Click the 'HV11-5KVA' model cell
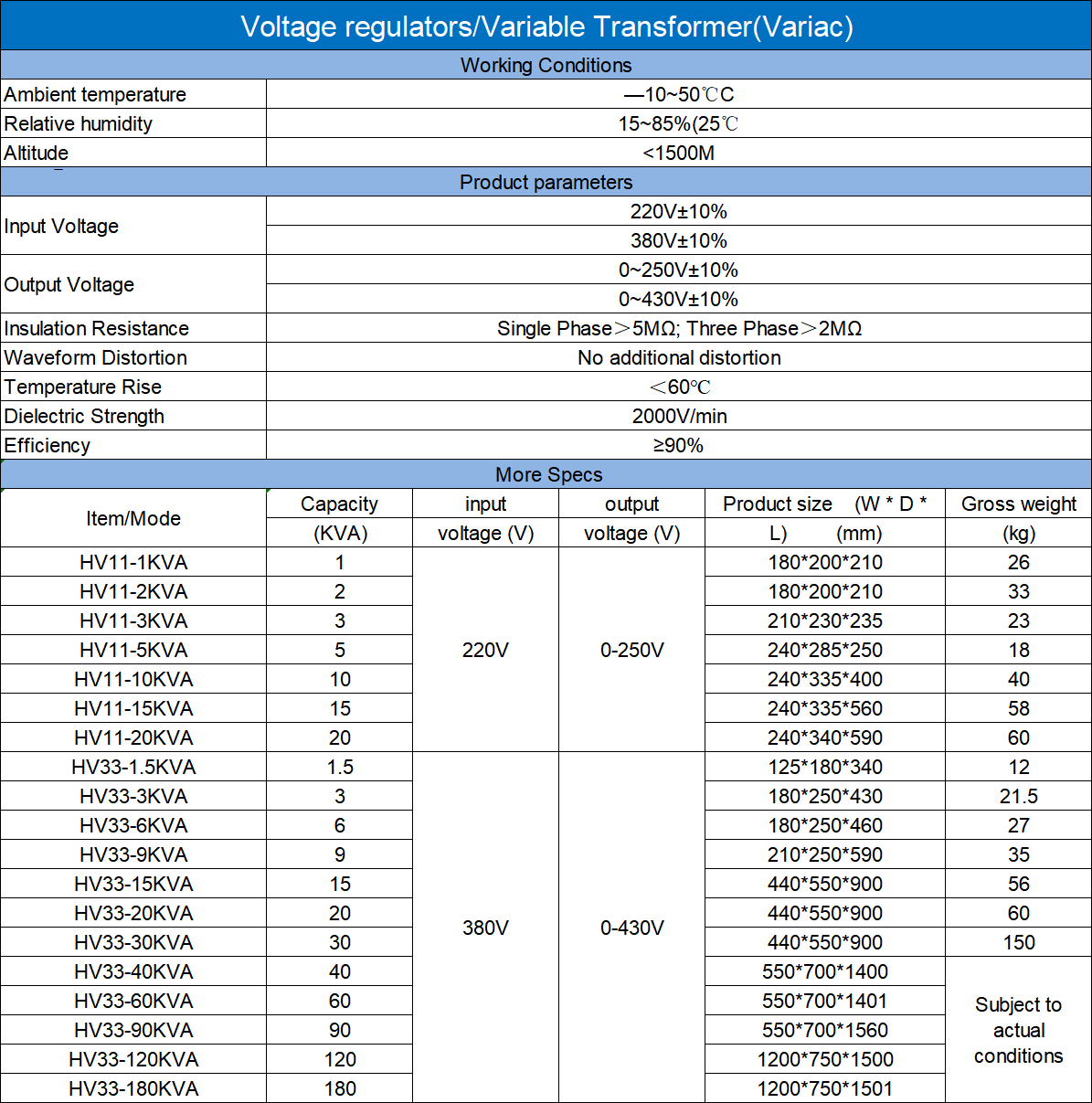The image size is (1092, 1103). pyautogui.click(x=133, y=650)
